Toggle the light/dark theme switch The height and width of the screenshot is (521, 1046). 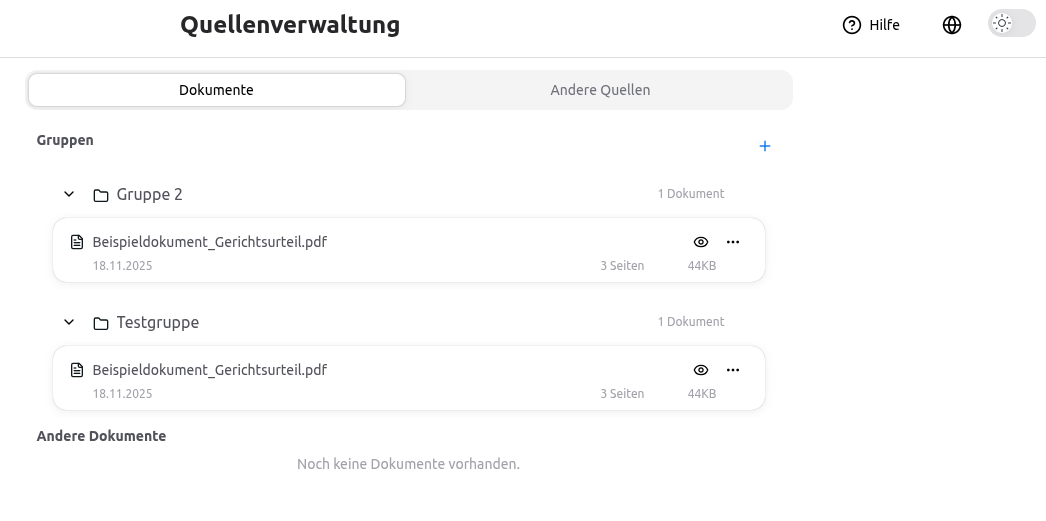1011,24
